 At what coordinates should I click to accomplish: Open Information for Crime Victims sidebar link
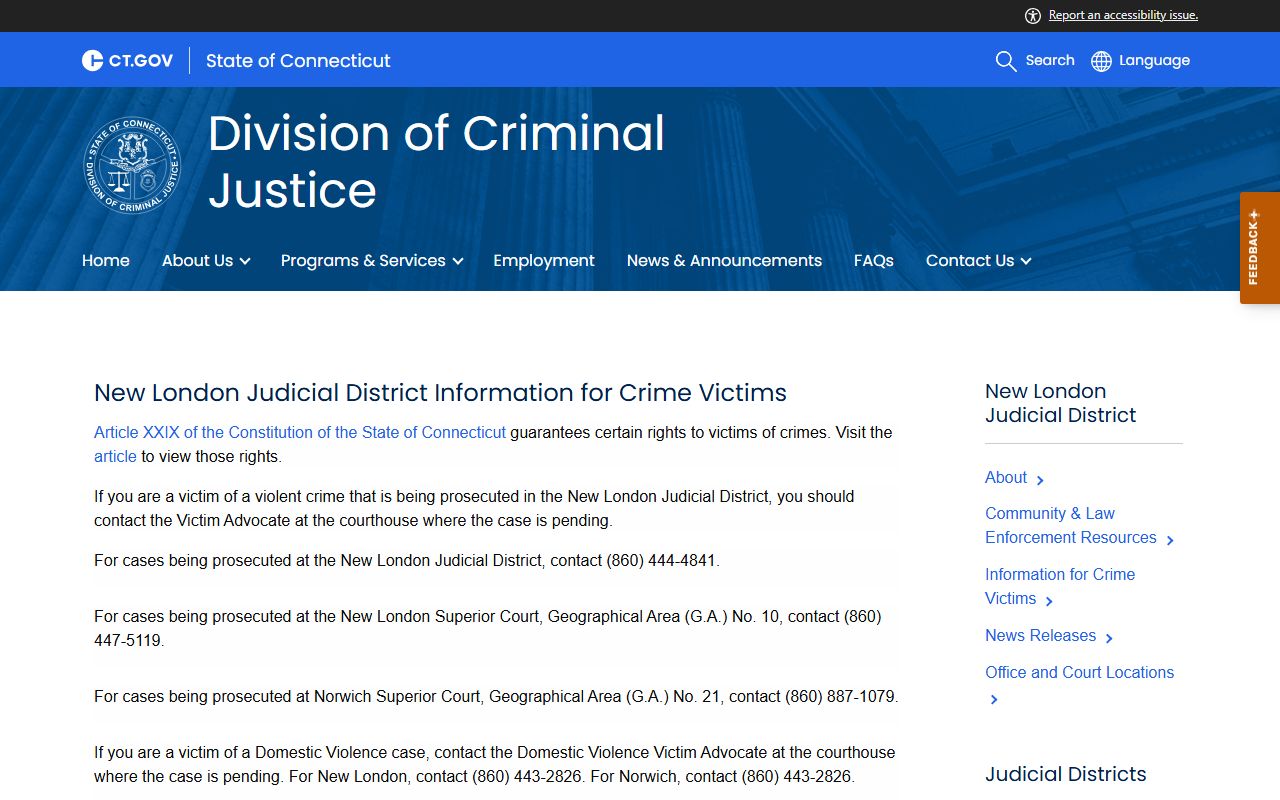click(1060, 586)
